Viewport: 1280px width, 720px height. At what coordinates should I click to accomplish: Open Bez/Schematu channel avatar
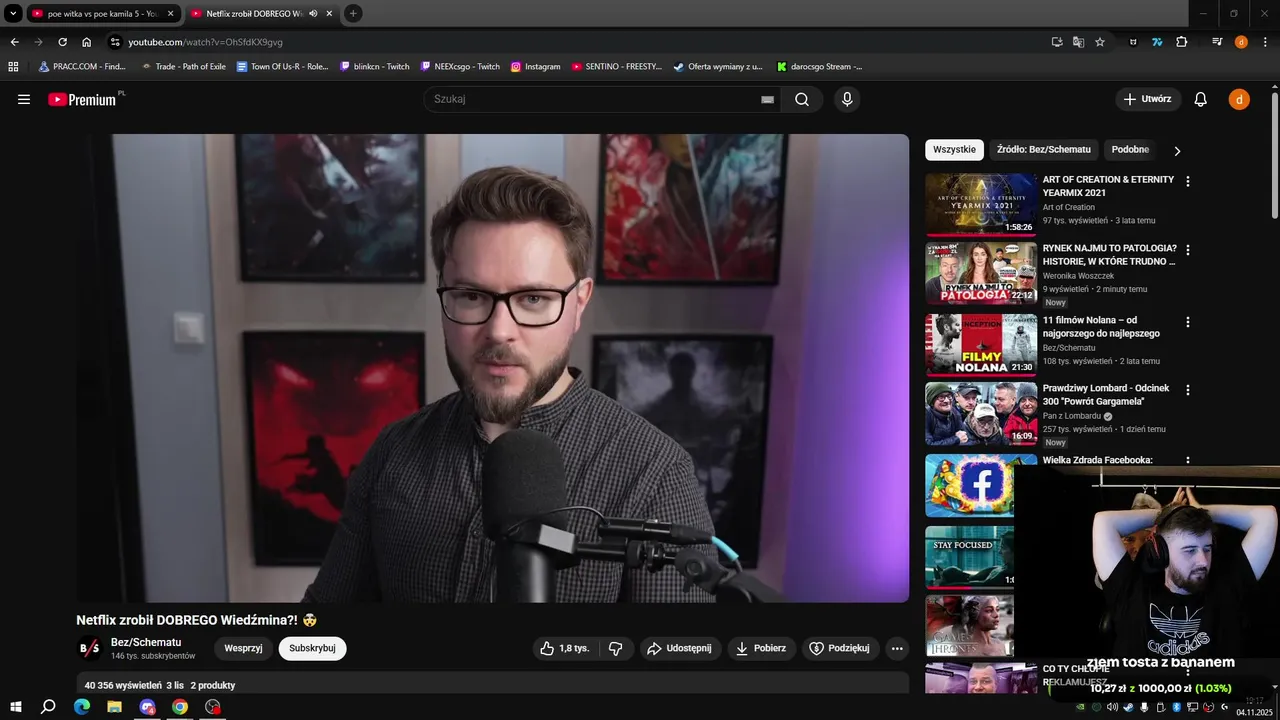tap(89, 648)
